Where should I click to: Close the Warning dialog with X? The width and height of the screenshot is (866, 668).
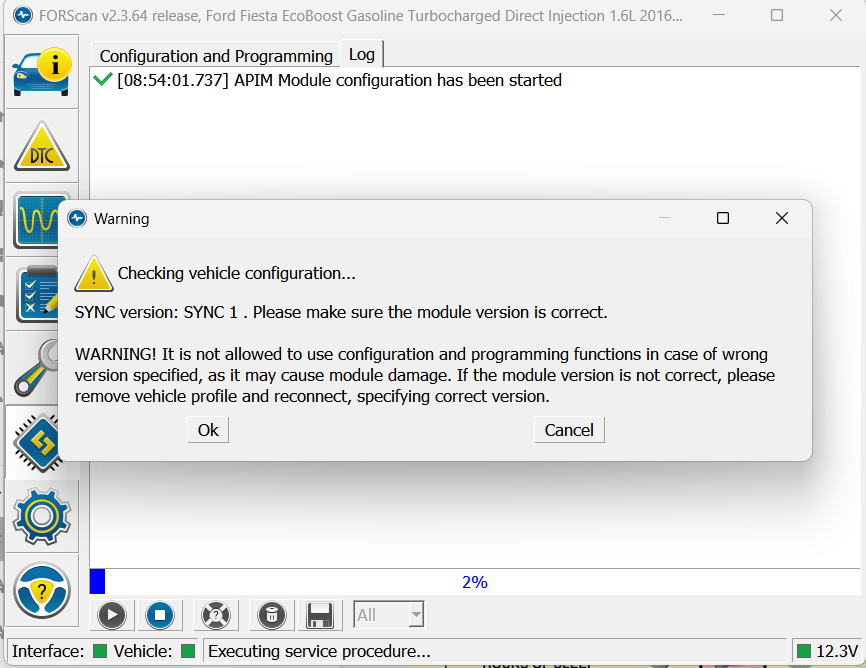click(x=781, y=218)
